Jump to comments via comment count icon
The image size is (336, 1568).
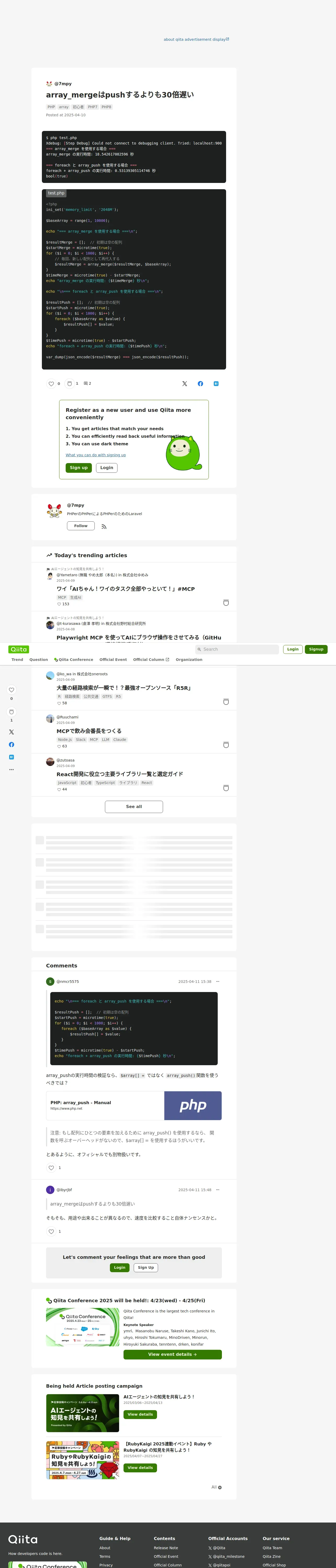pyautogui.click(x=87, y=383)
